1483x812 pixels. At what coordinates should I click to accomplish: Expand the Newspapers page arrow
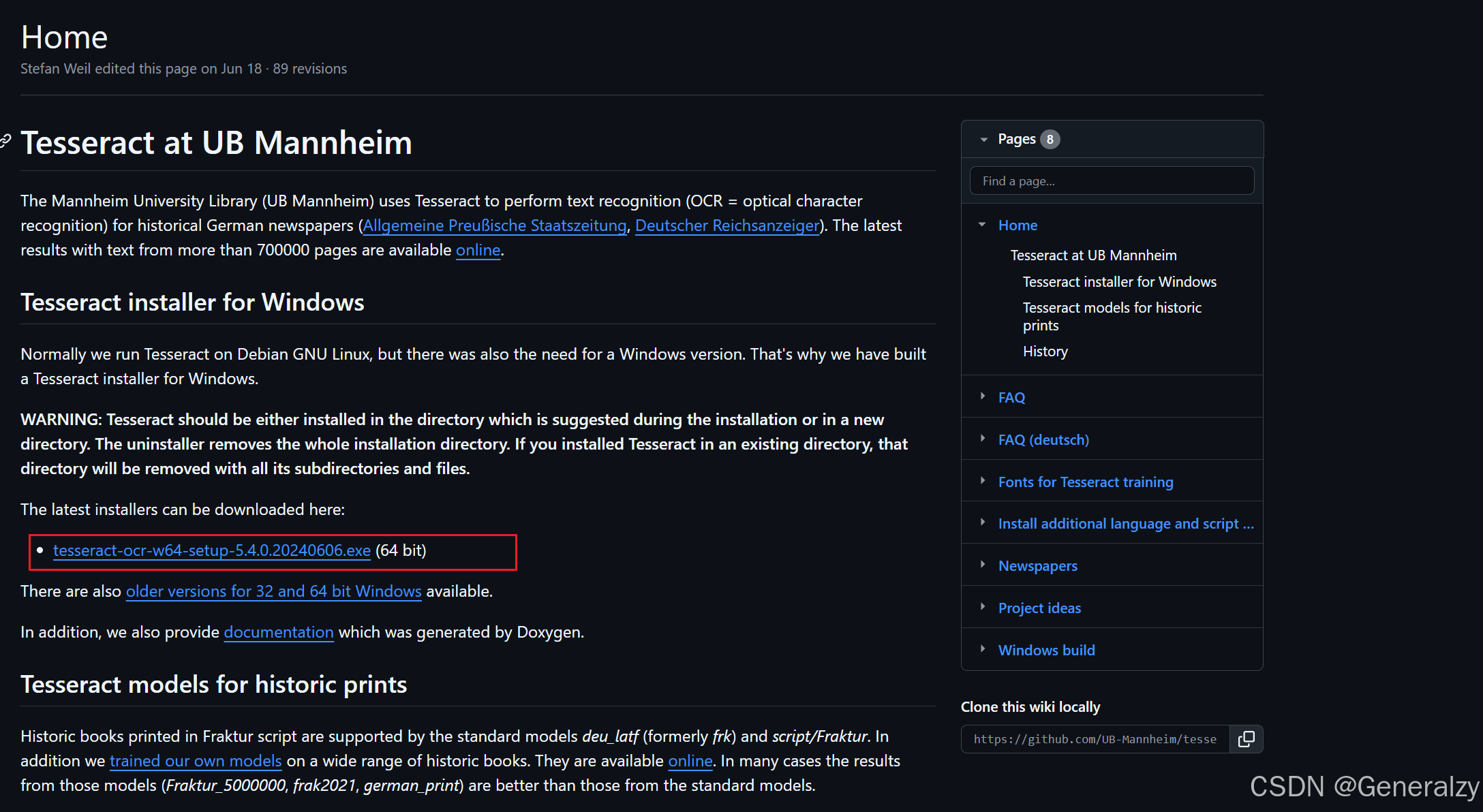pos(982,565)
